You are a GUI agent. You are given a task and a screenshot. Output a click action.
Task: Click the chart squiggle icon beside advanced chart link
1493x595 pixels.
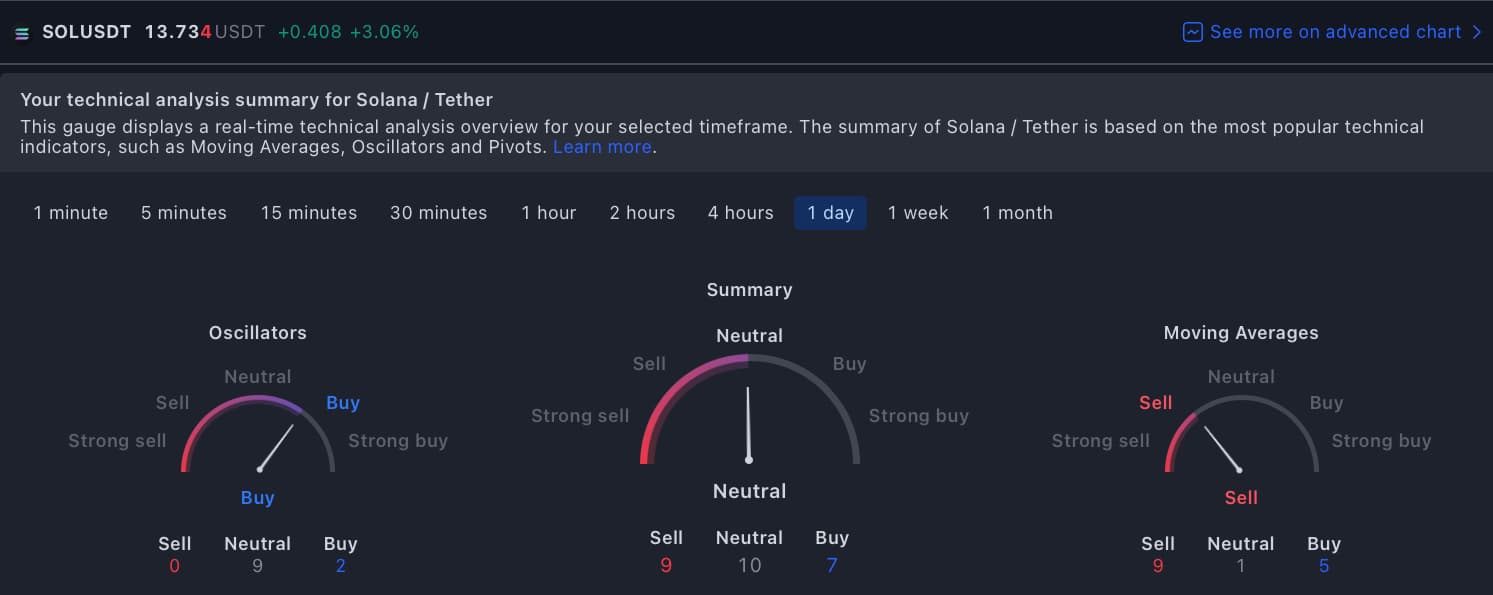click(x=1192, y=32)
